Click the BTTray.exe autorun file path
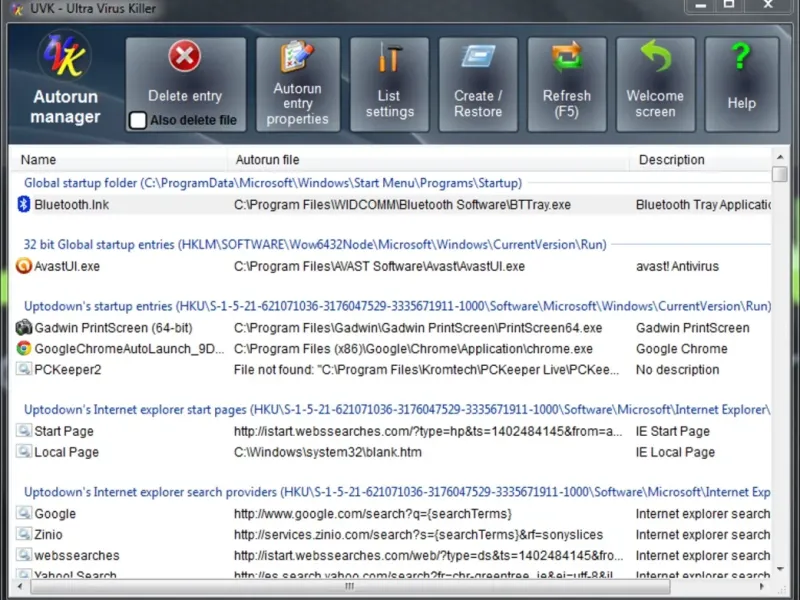Image resolution: width=800 pixels, height=600 pixels. pos(403,205)
